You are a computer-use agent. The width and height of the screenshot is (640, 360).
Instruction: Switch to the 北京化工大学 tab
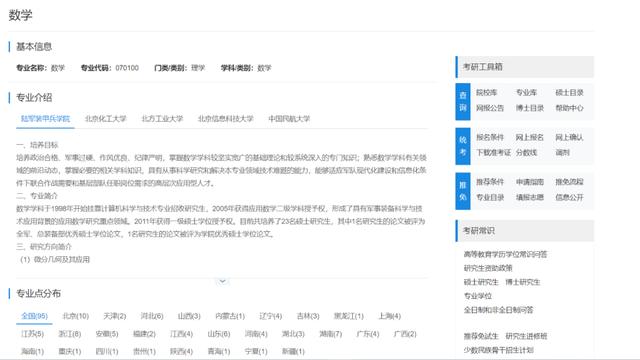[x=106, y=119]
